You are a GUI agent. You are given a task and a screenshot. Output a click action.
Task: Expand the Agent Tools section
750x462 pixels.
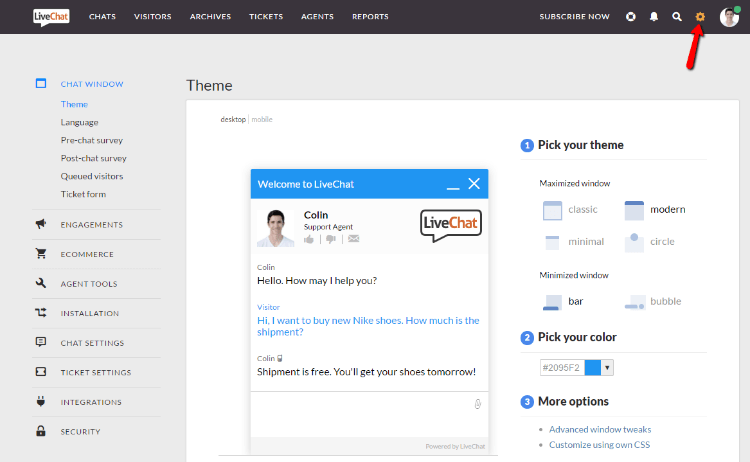[89, 284]
